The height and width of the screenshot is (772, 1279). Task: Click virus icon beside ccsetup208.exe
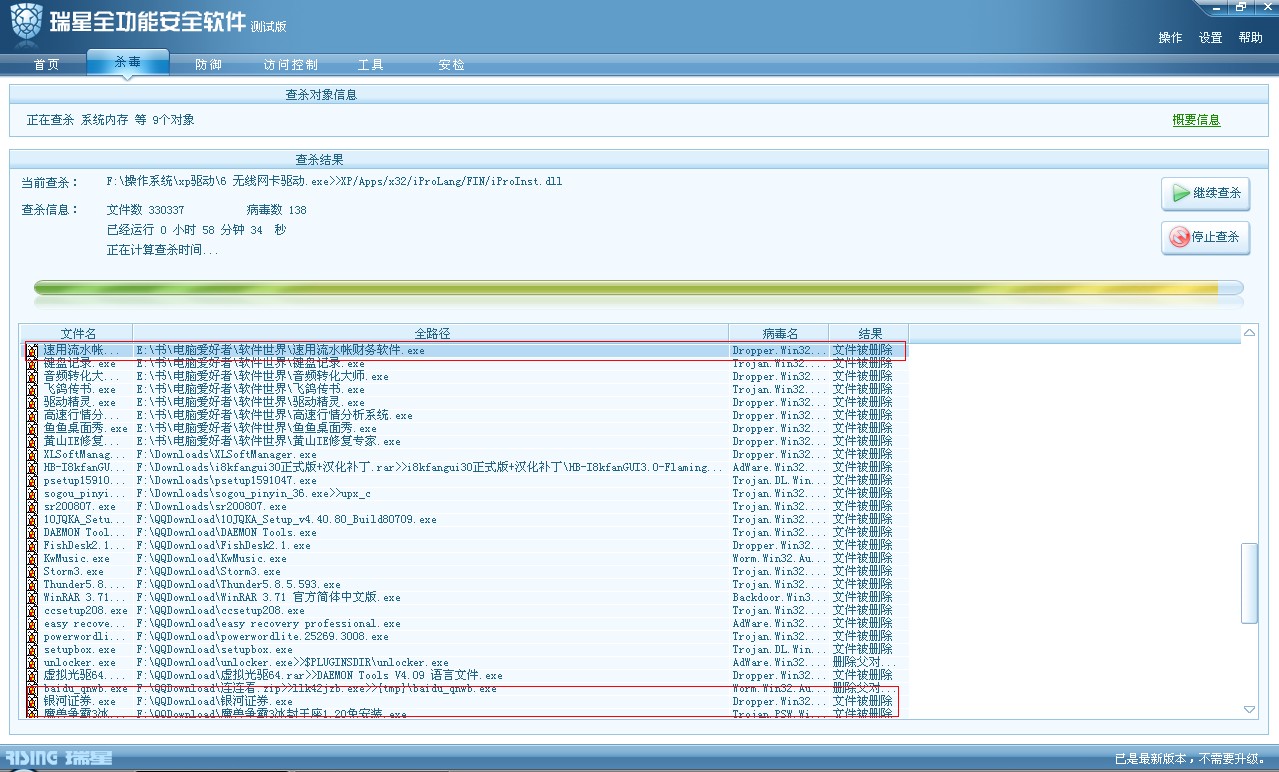click(32, 611)
